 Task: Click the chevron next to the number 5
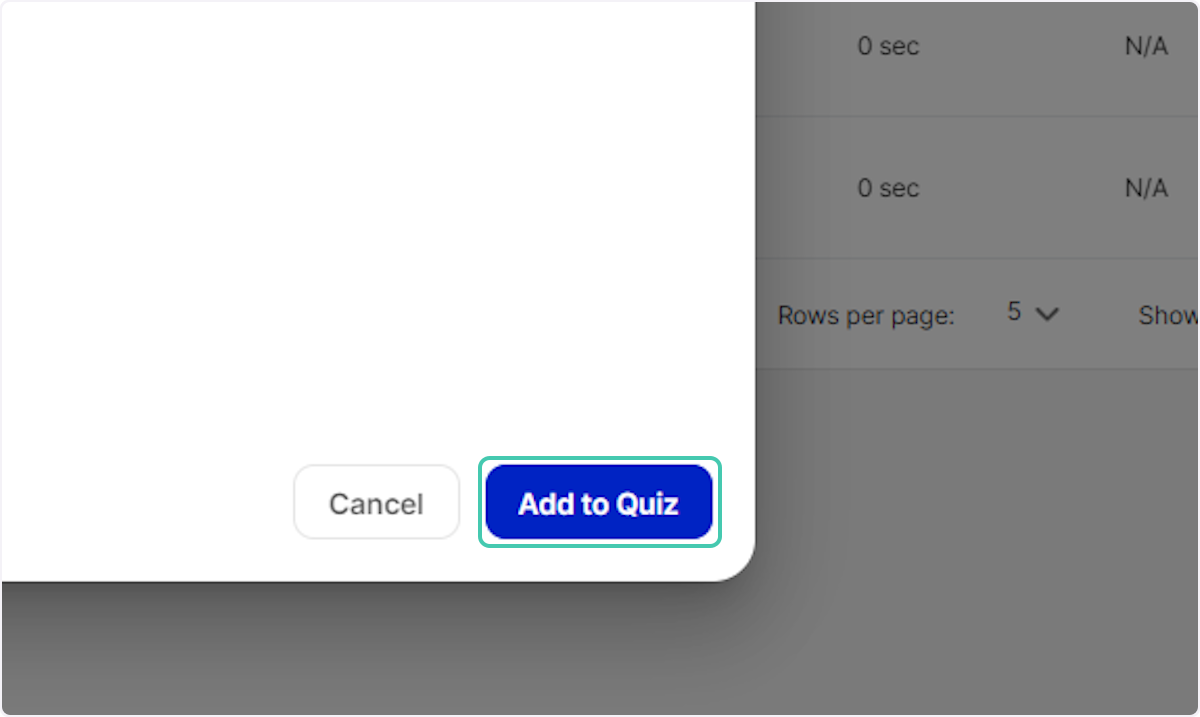click(1047, 314)
